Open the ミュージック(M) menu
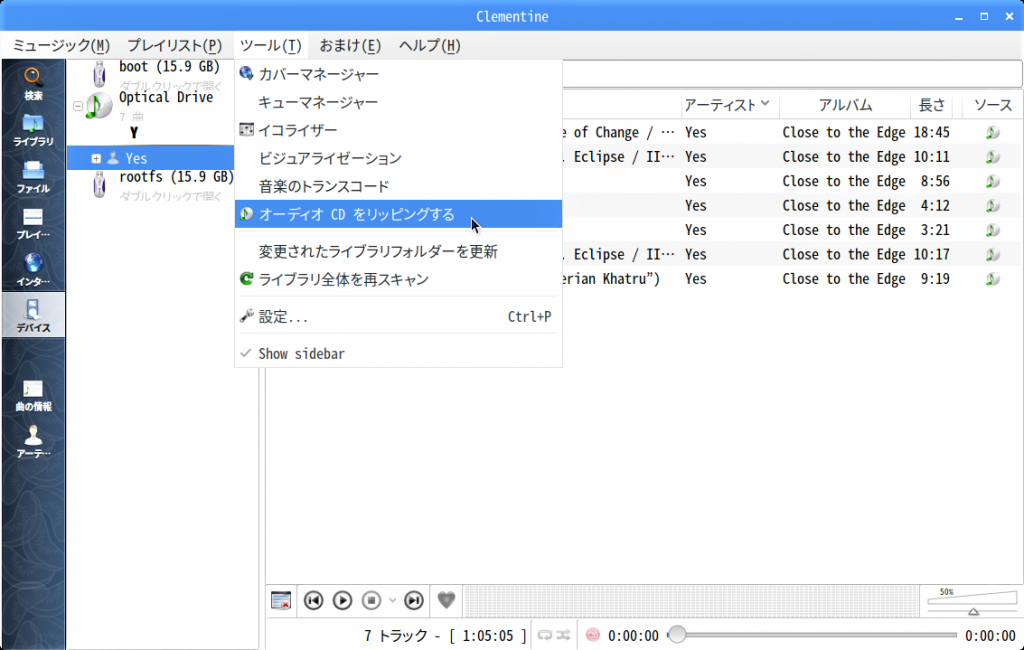Image resolution: width=1024 pixels, height=650 pixels. 61,46
